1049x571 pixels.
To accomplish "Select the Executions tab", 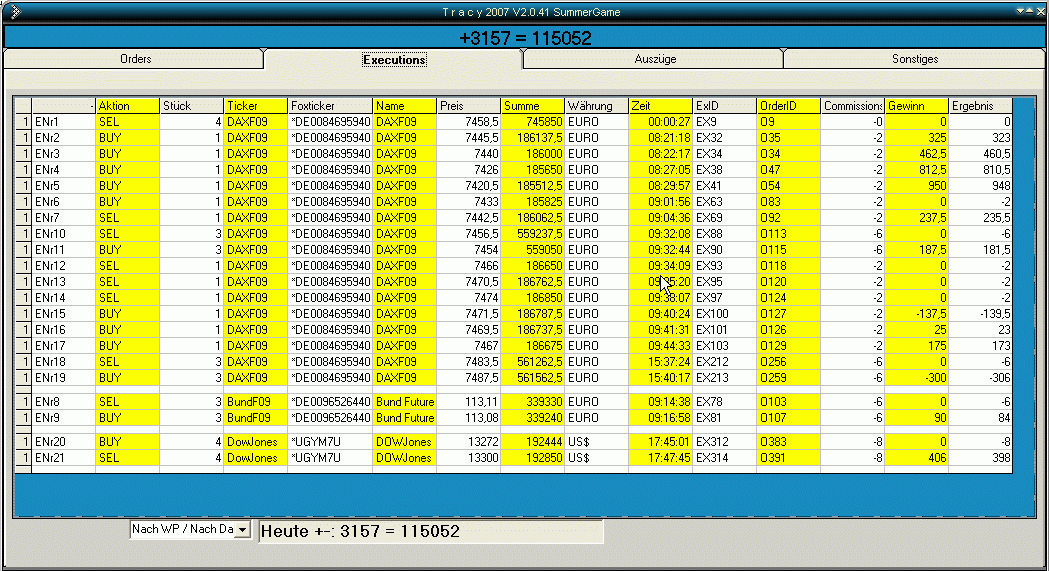I will [394, 60].
